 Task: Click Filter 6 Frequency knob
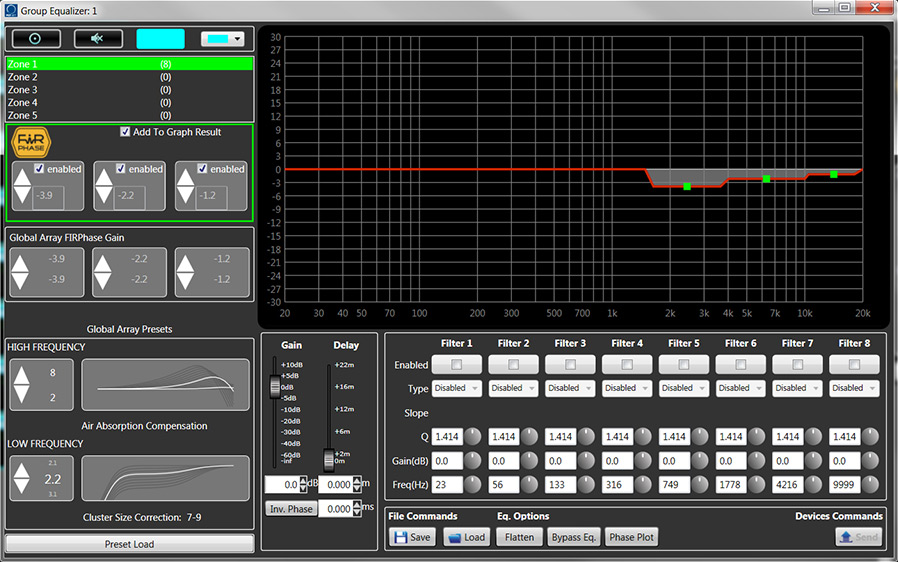757,485
